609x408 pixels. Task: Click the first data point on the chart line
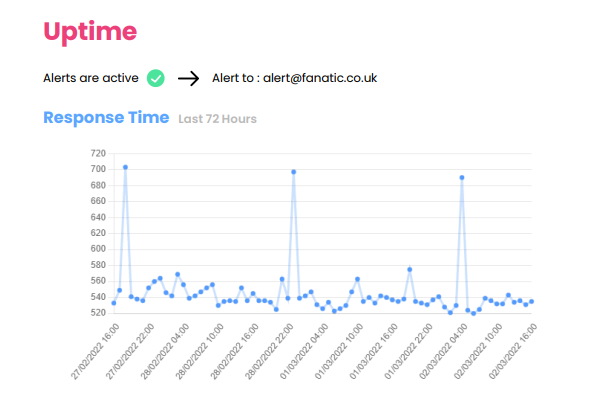click(114, 303)
